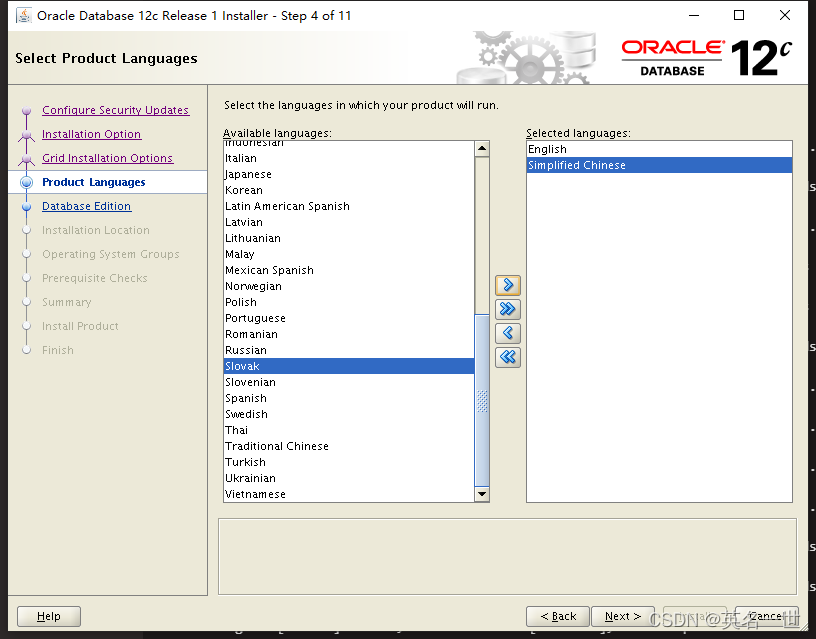Click the Available languages scrollbar thumb

[482, 400]
